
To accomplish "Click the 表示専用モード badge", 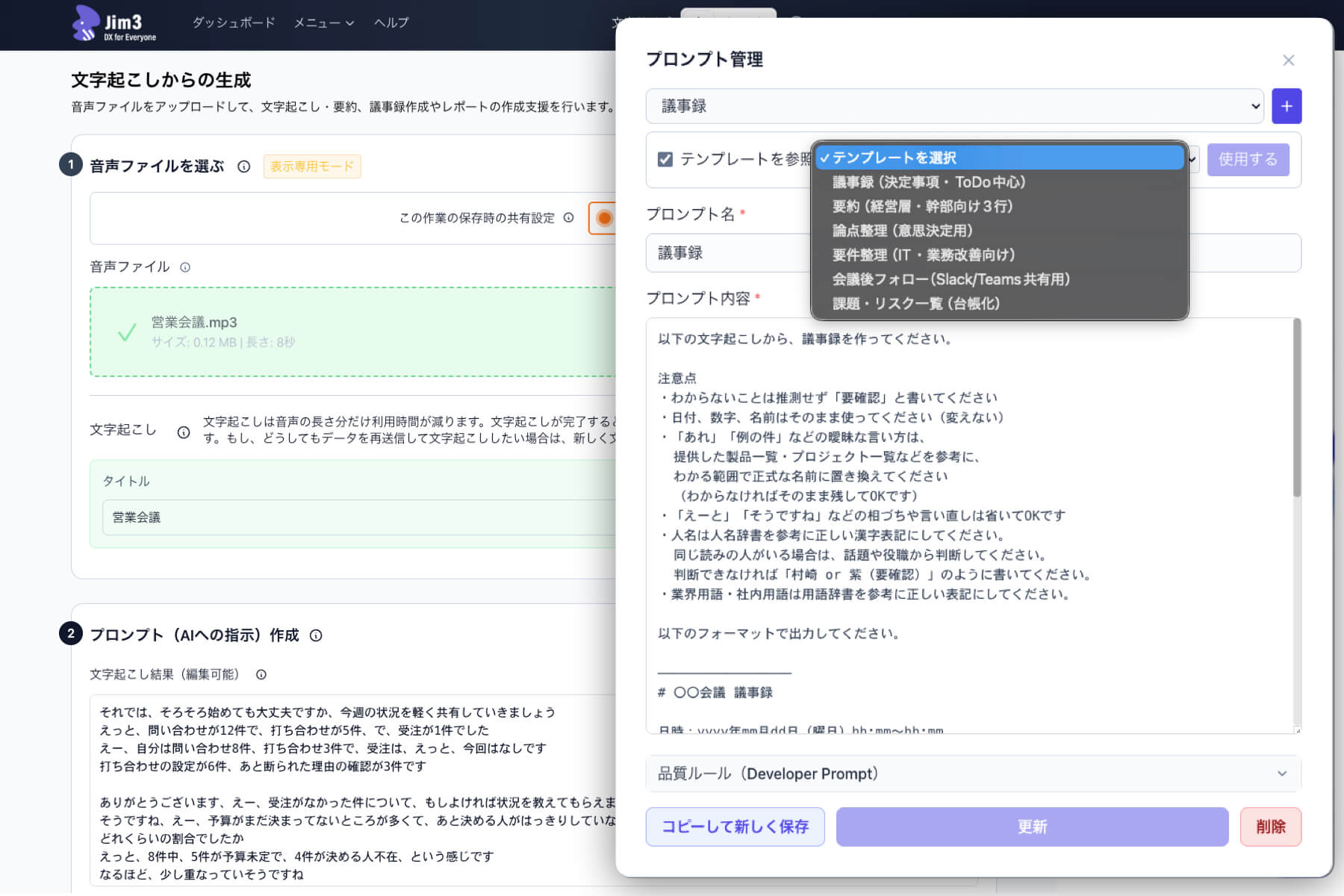I will click(x=312, y=167).
